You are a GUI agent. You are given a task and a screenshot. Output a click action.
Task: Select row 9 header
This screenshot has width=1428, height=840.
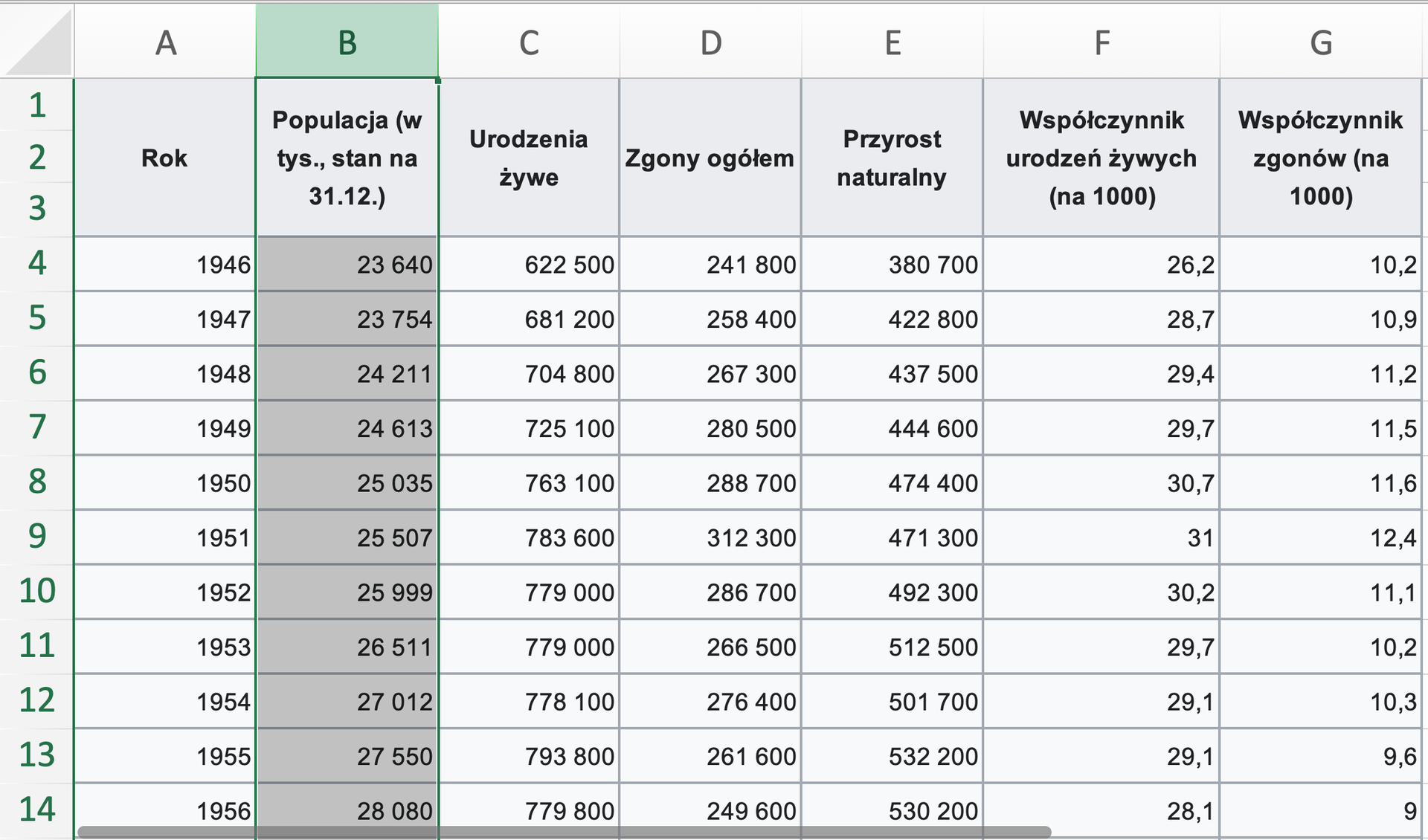click(x=36, y=537)
